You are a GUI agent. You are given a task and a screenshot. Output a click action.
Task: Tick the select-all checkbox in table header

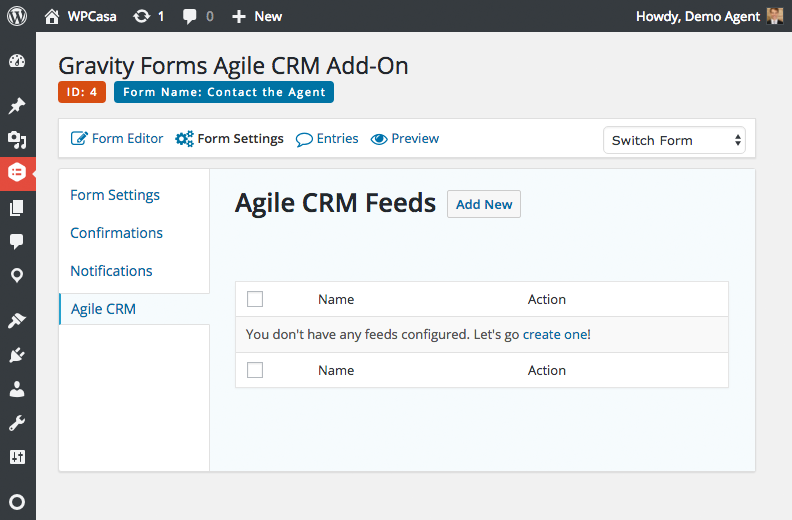[x=255, y=299]
